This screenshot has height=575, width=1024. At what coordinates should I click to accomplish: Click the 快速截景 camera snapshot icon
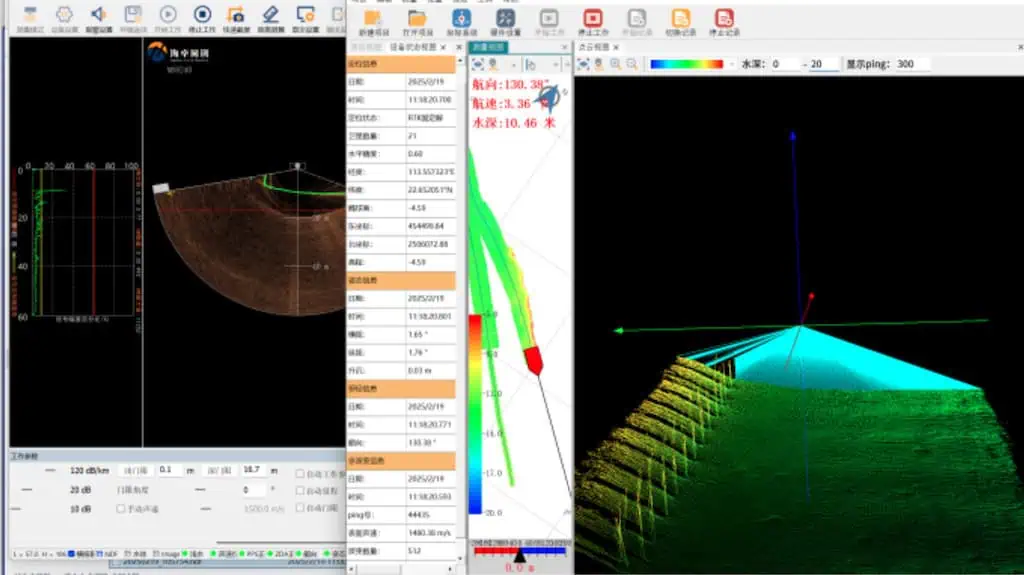[237, 15]
